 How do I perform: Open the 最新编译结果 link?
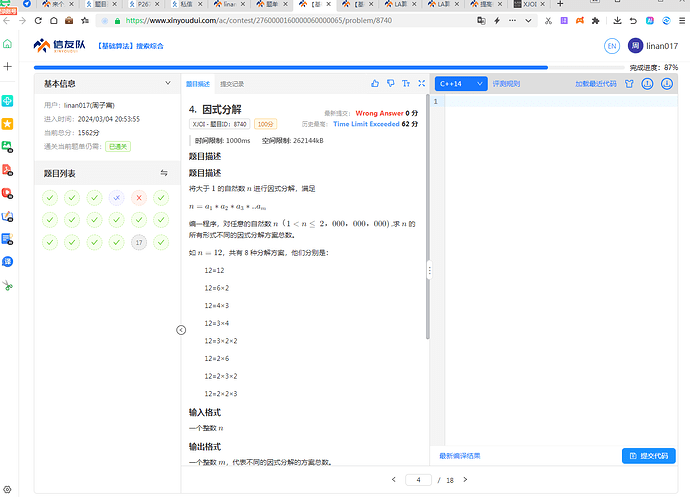click(x=459, y=456)
